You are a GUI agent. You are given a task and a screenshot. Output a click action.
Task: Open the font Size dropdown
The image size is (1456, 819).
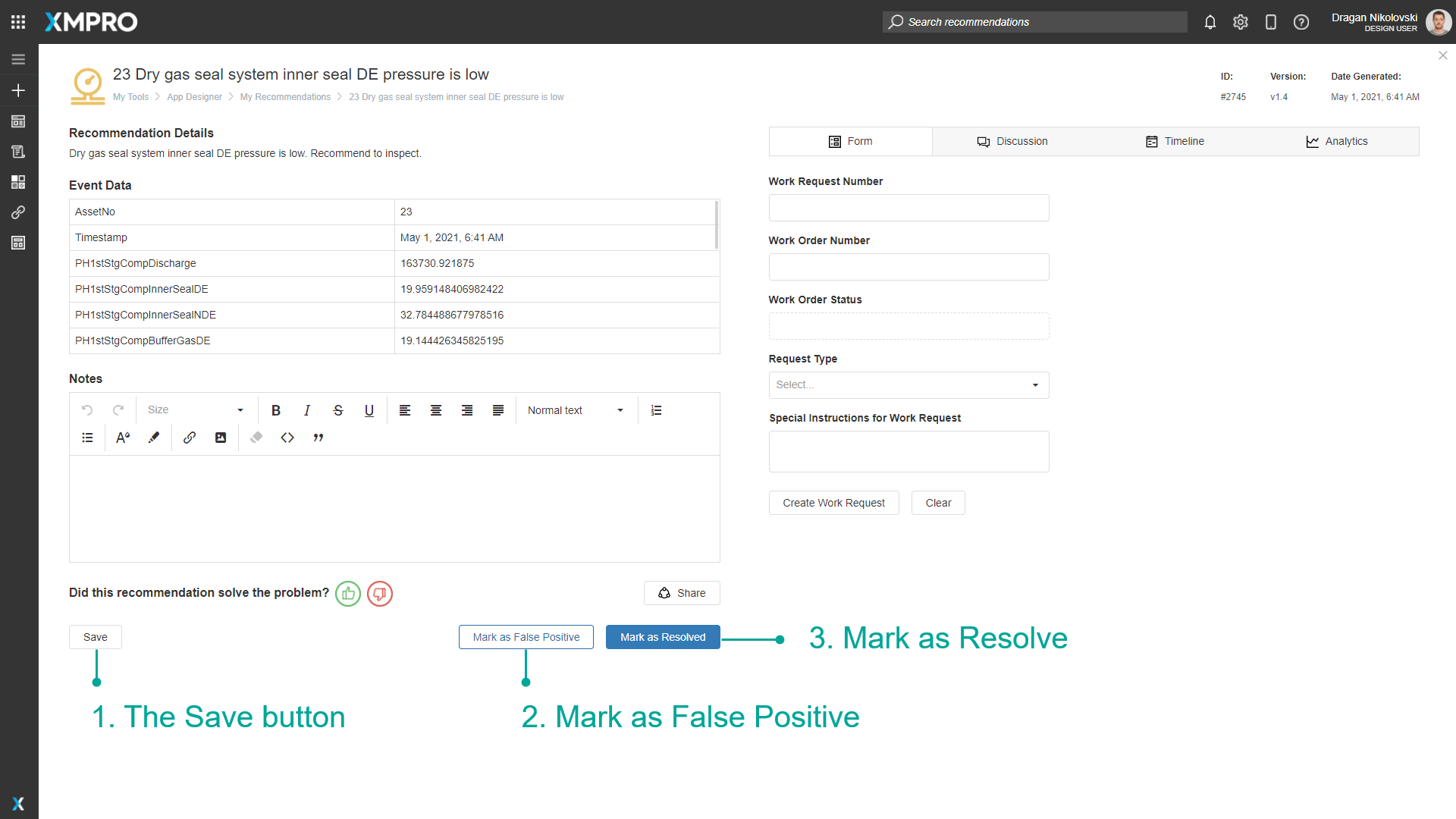196,410
